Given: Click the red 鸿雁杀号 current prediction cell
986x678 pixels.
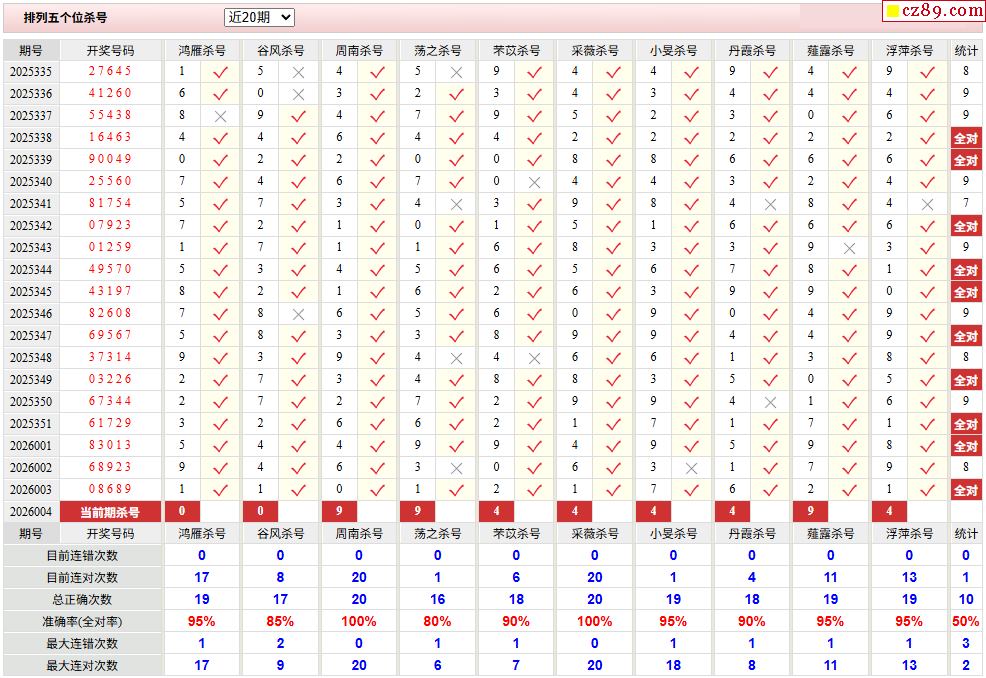Looking at the screenshot, I should 183,512.
